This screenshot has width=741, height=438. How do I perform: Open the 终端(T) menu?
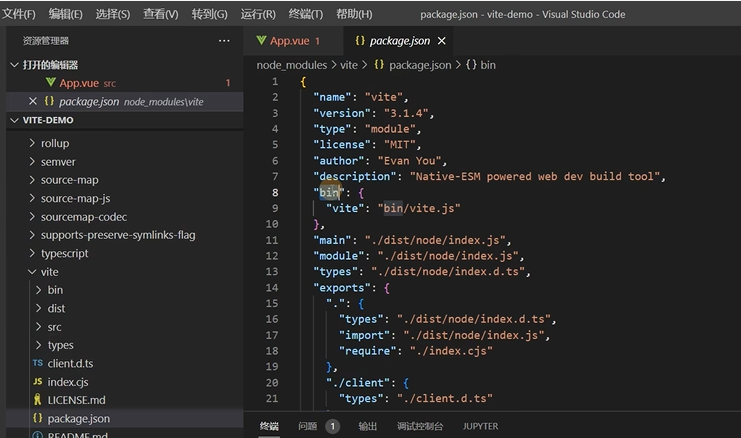(x=306, y=14)
